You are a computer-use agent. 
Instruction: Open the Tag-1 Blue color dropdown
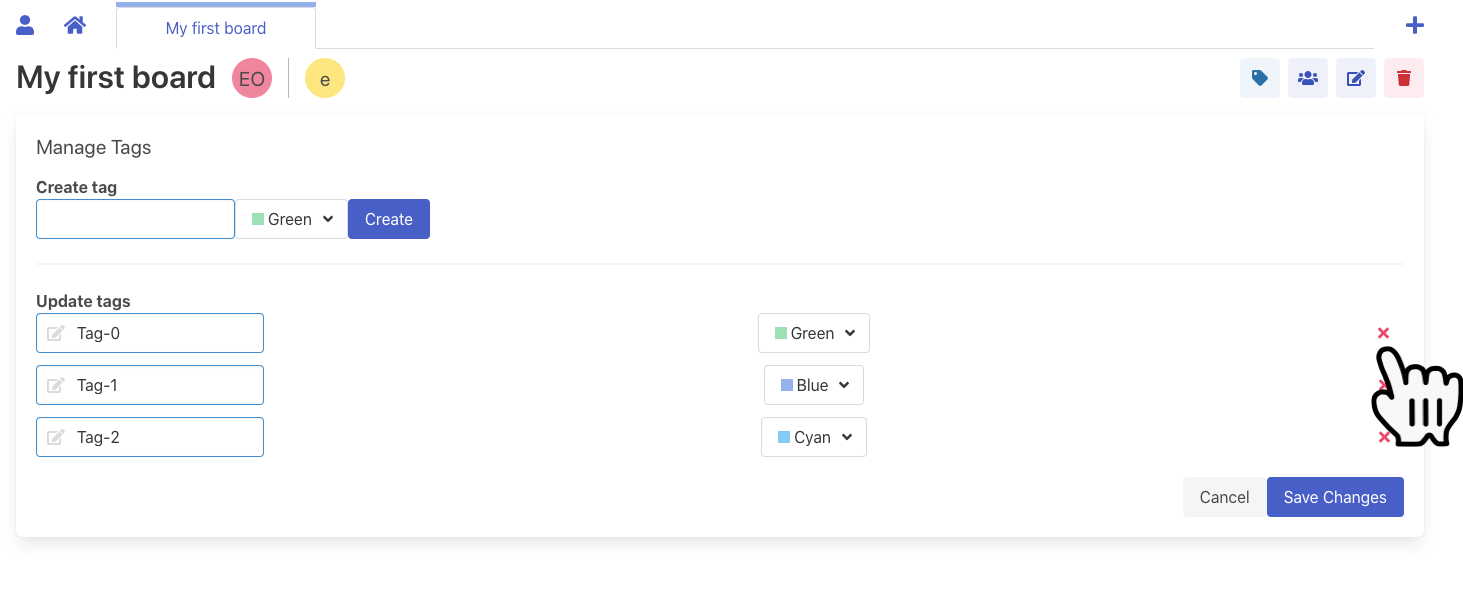point(813,385)
